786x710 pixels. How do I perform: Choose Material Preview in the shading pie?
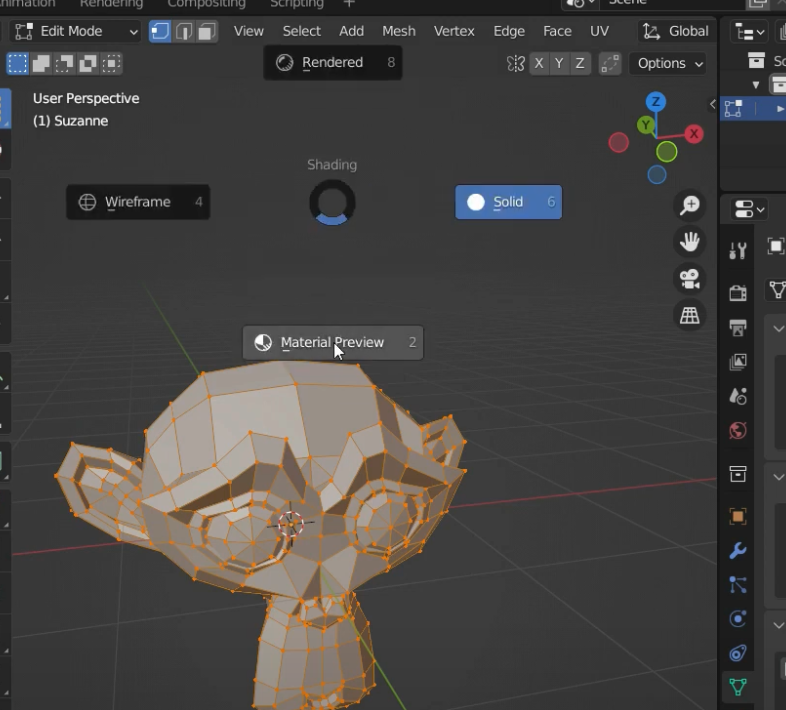(x=332, y=342)
